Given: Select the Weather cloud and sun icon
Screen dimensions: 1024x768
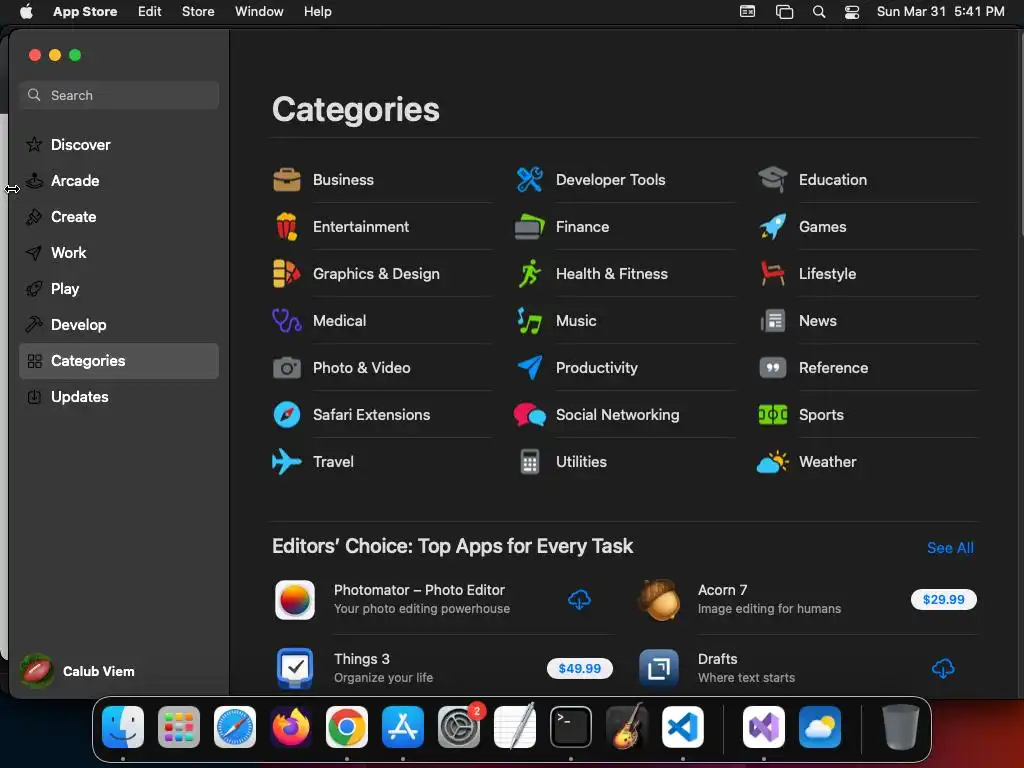Looking at the screenshot, I should 773,462.
